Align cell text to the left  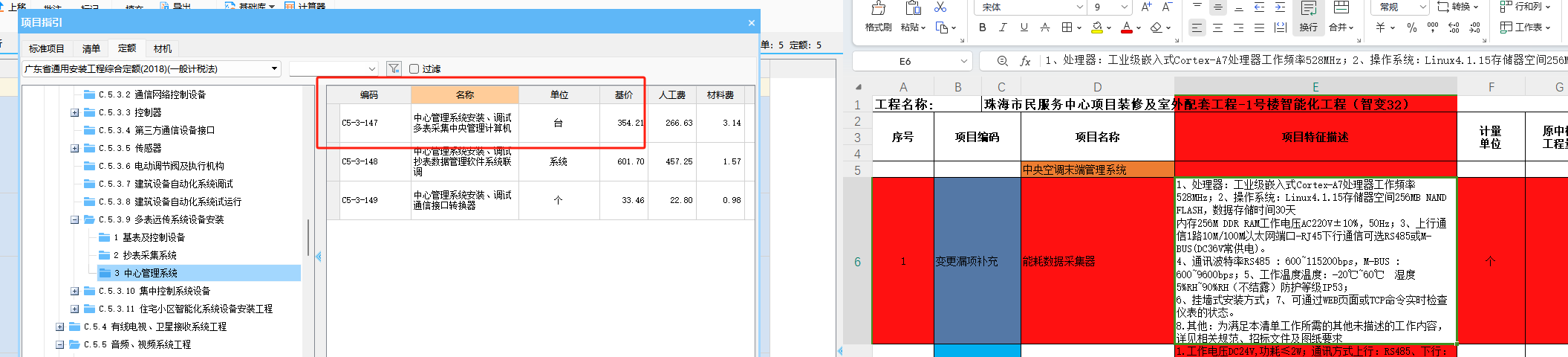tap(1197, 28)
